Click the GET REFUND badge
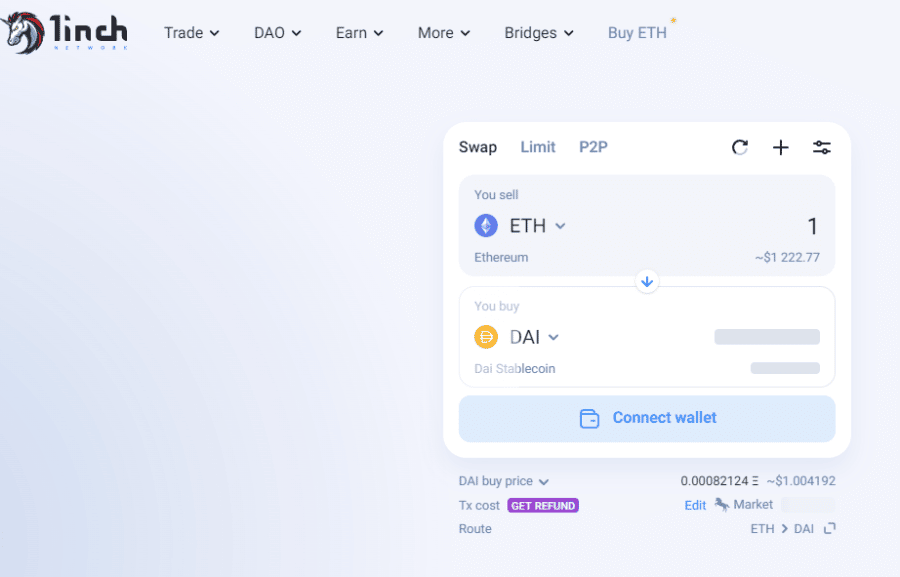 click(x=543, y=505)
